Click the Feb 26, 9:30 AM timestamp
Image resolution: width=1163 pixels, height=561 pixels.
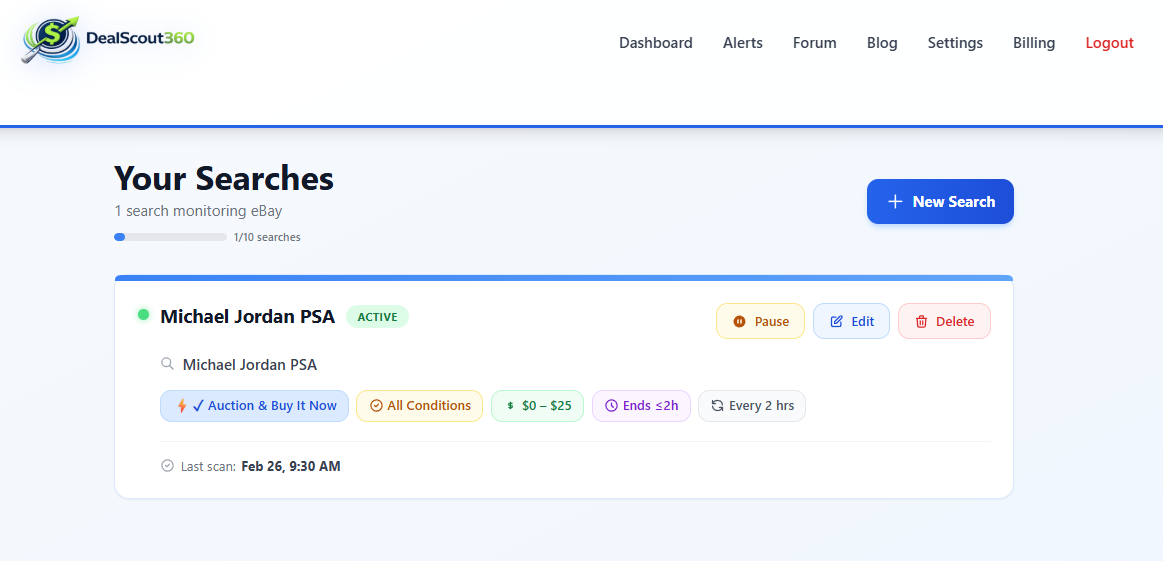point(291,467)
